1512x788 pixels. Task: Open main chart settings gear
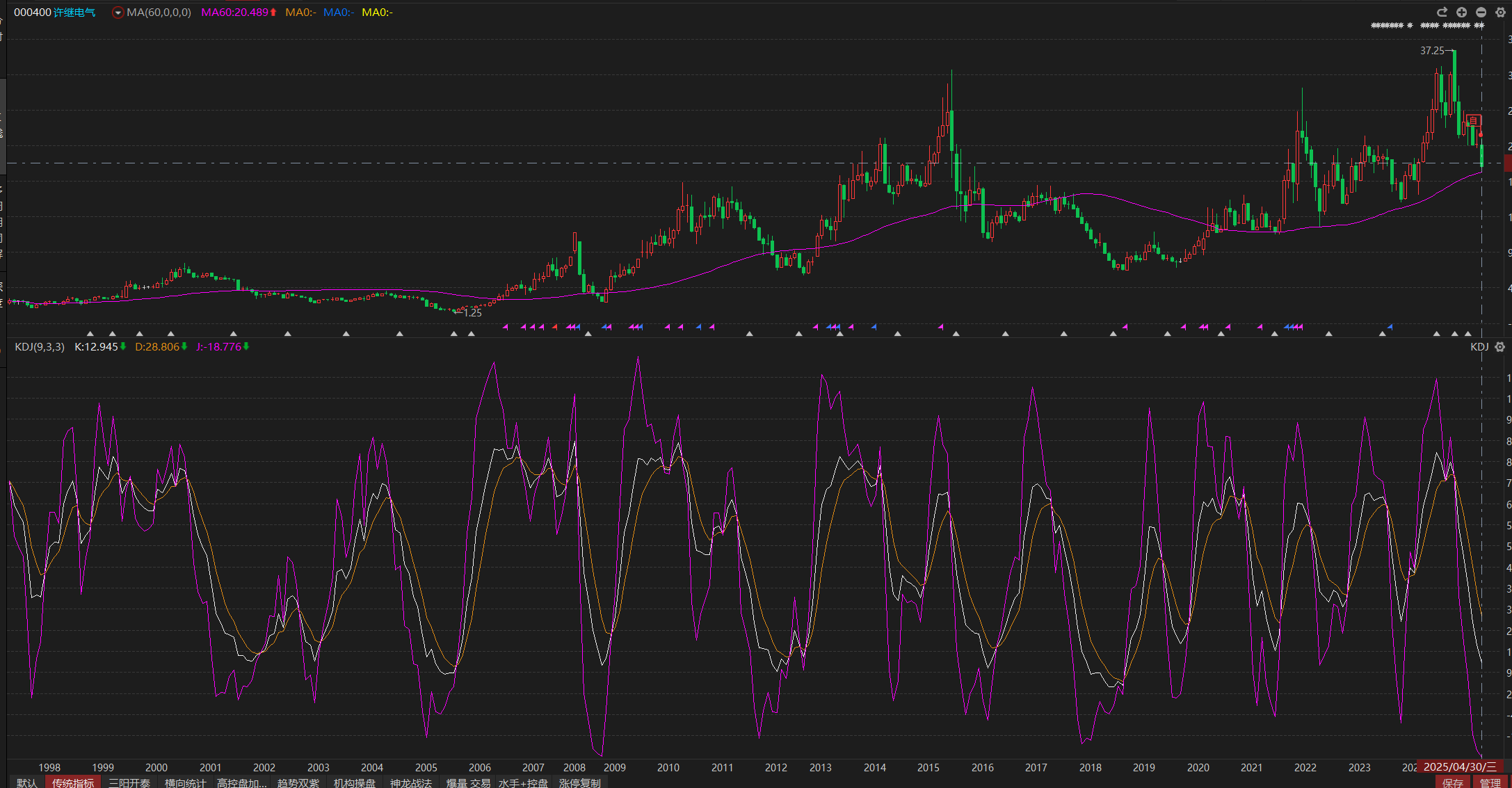1501,12
